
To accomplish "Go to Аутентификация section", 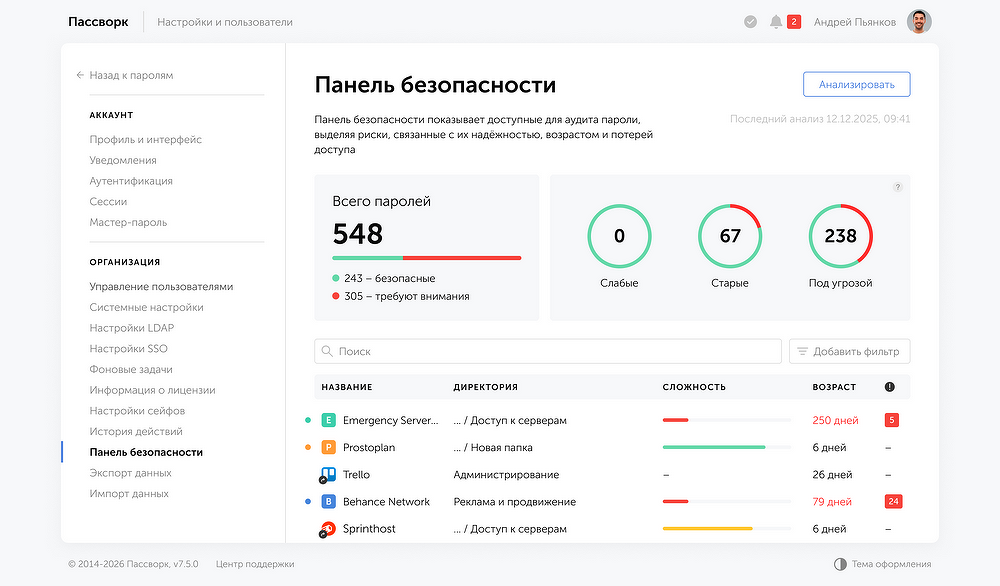I will [131, 181].
